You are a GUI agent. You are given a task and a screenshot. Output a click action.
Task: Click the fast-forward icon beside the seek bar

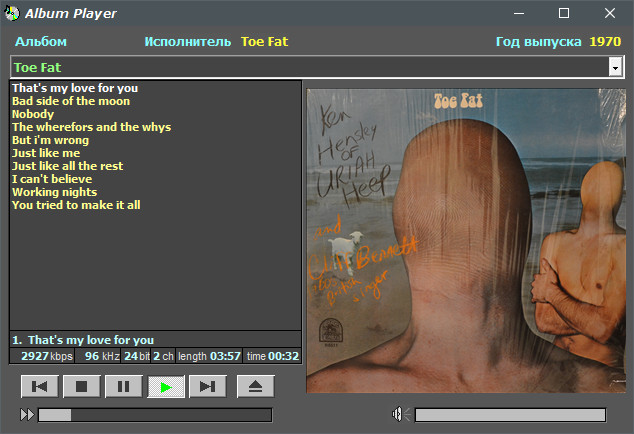(27, 415)
